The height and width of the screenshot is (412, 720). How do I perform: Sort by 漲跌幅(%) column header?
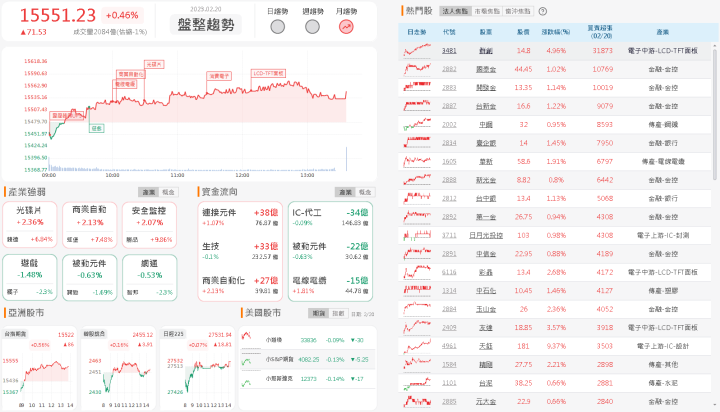tap(556, 32)
